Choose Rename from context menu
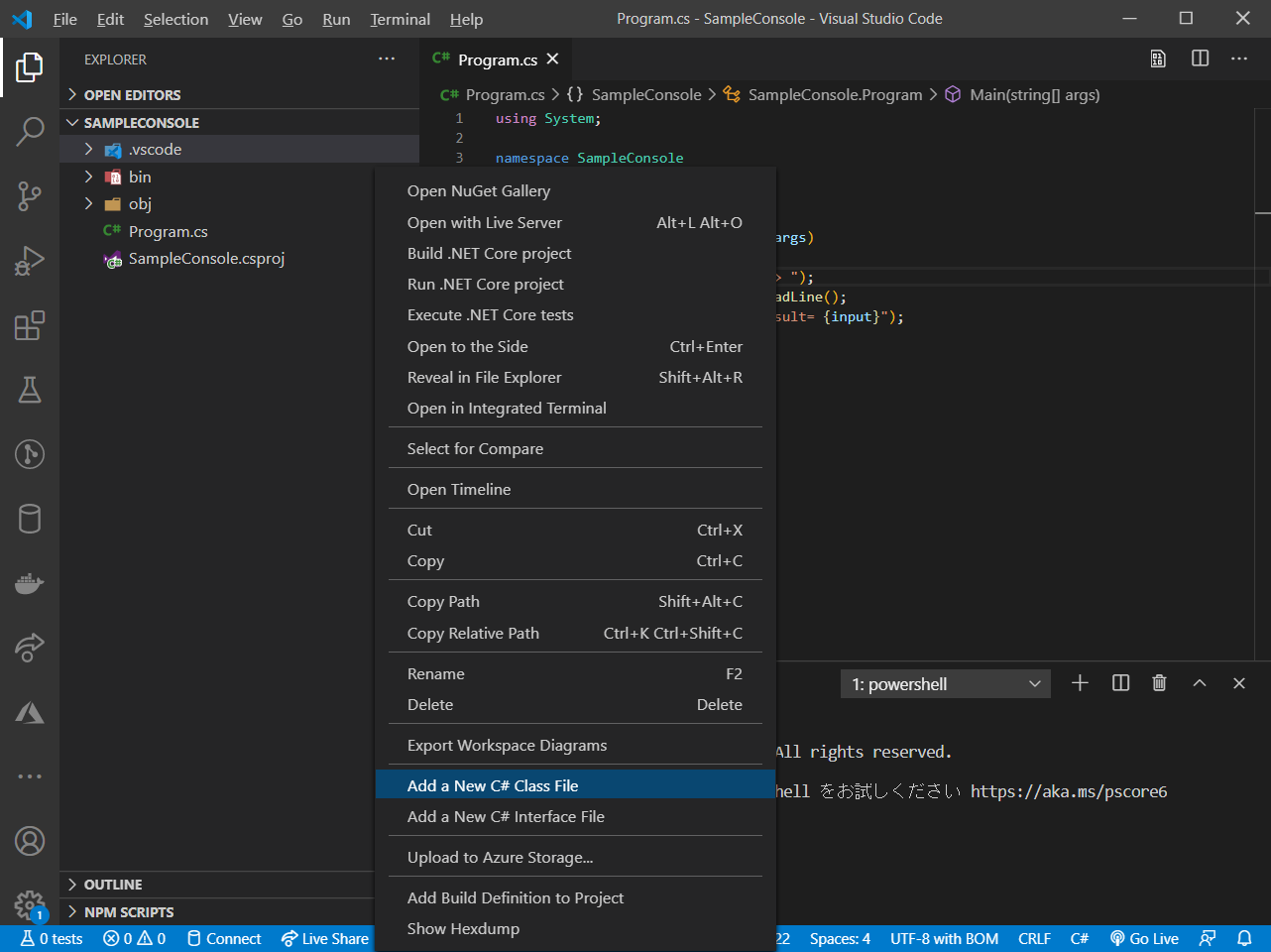Image resolution: width=1271 pixels, height=952 pixels. click(x=575, y=674)
